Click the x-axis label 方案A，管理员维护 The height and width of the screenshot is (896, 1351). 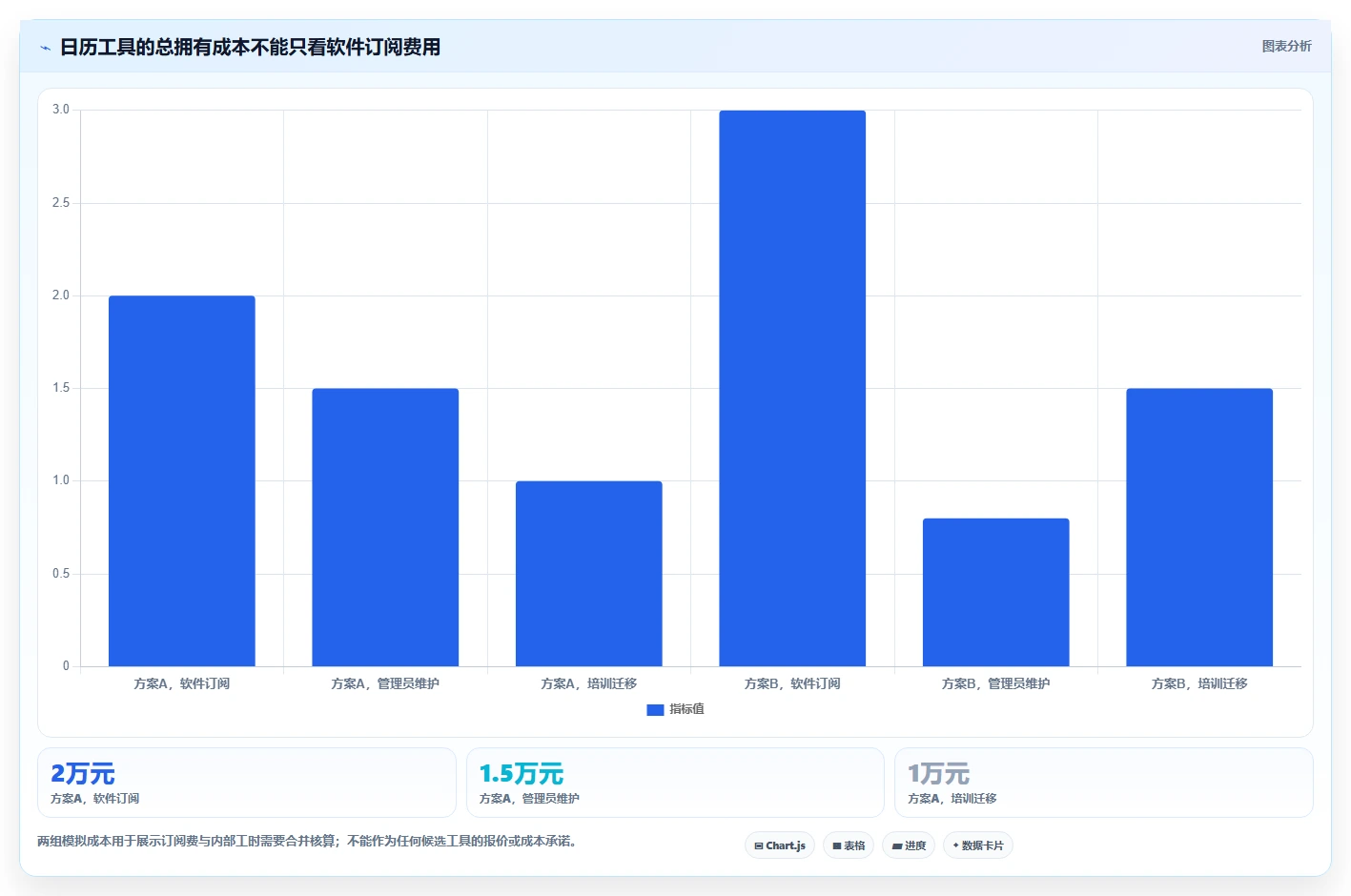pos(385,683)
